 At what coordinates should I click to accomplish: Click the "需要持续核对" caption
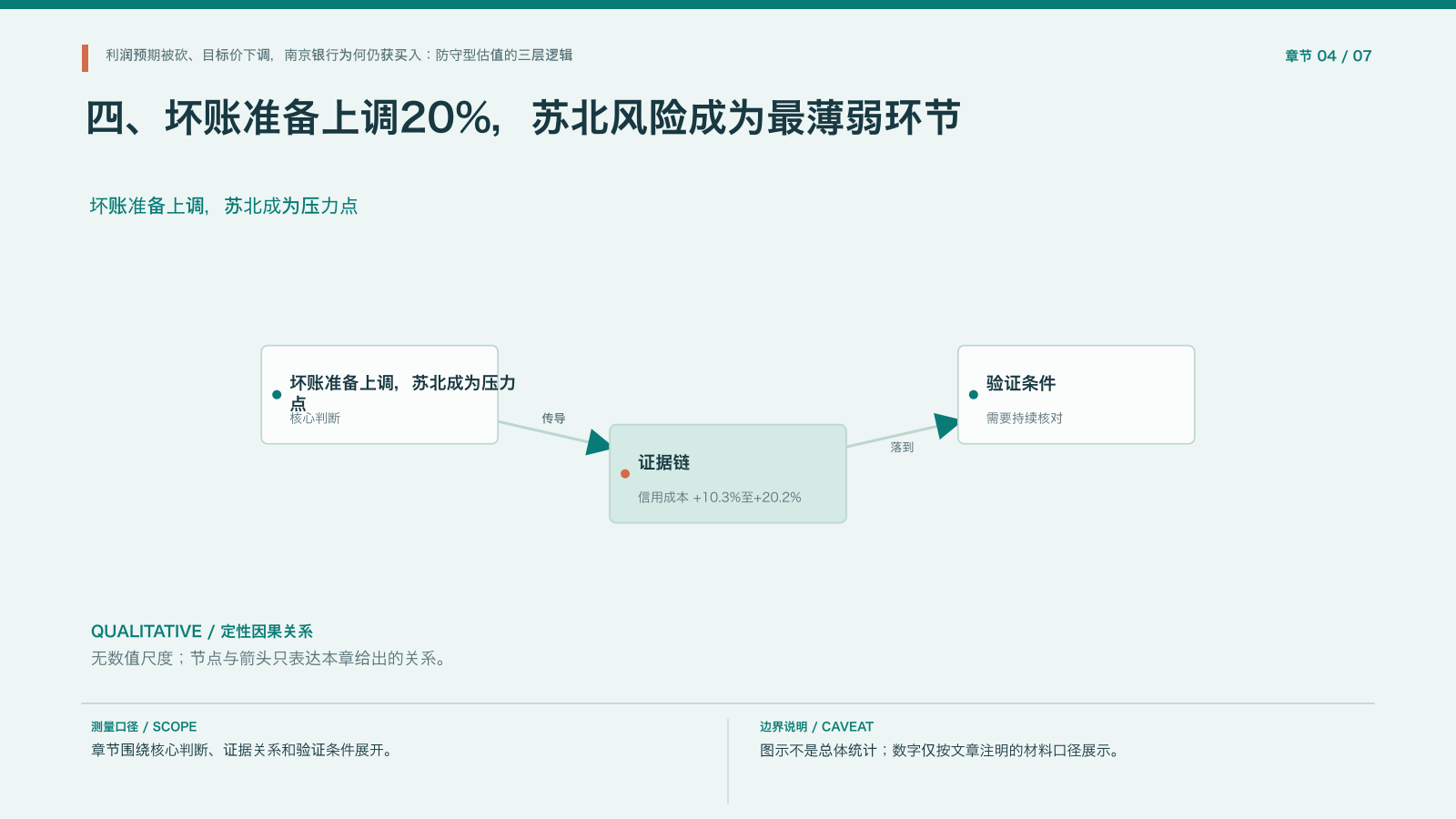click(x=1025, y=418)
